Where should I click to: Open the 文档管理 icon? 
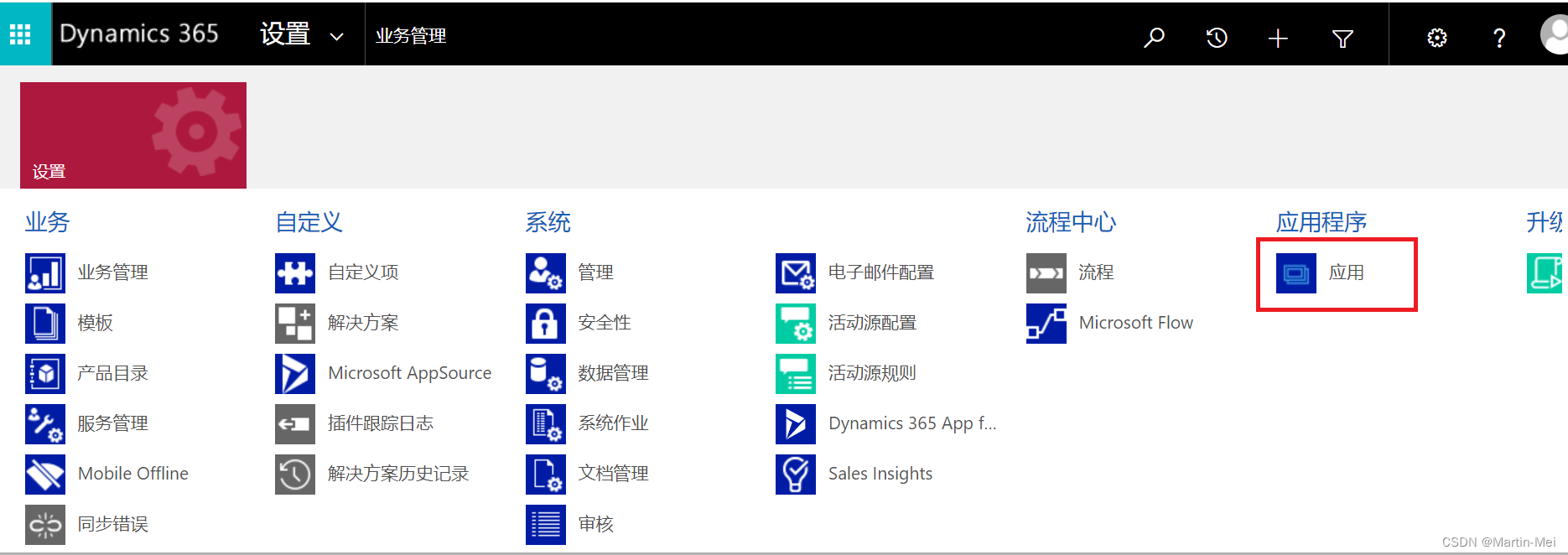[x=546, y=475]
